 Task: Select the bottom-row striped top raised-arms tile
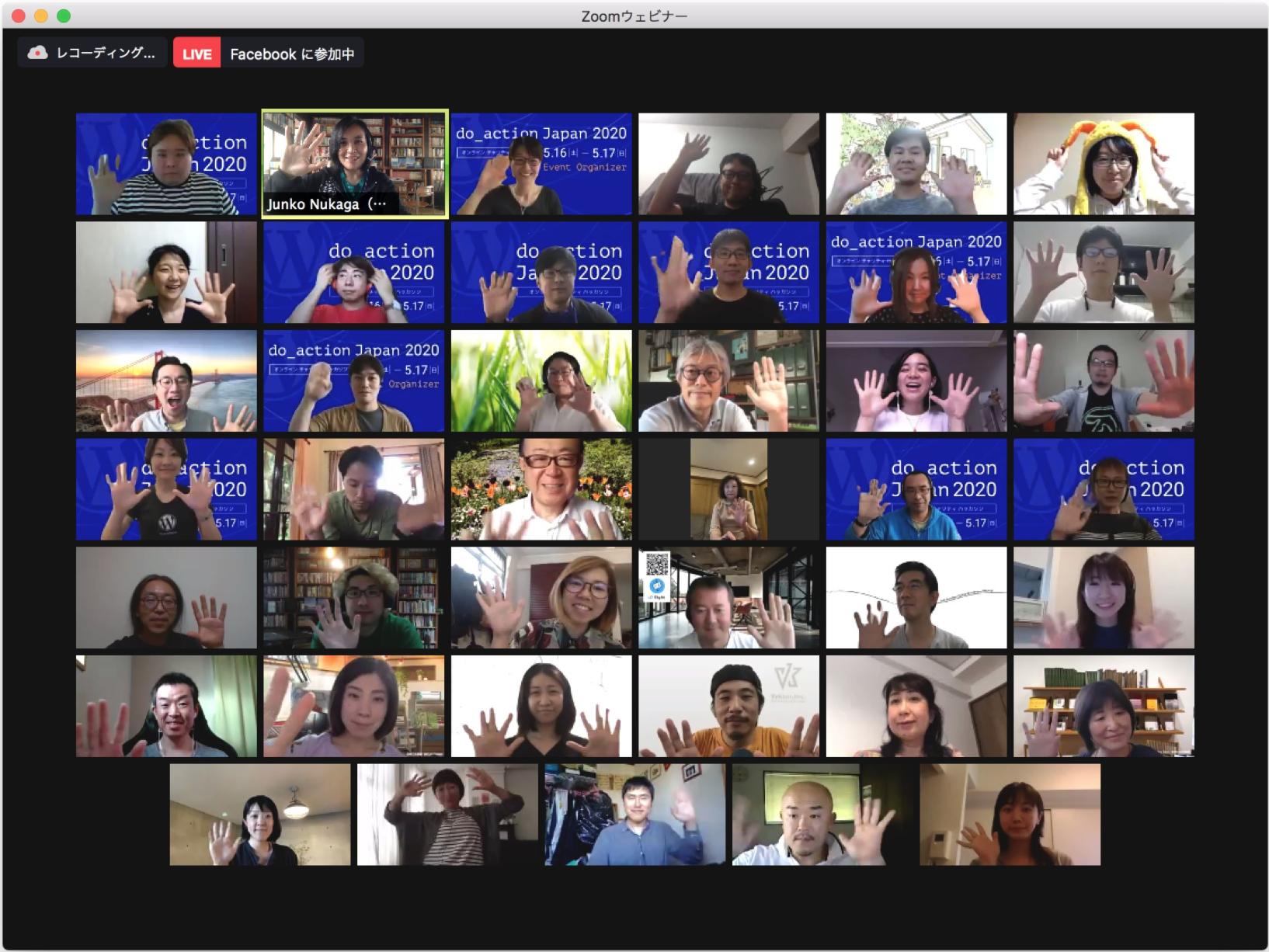click(447, 815)
